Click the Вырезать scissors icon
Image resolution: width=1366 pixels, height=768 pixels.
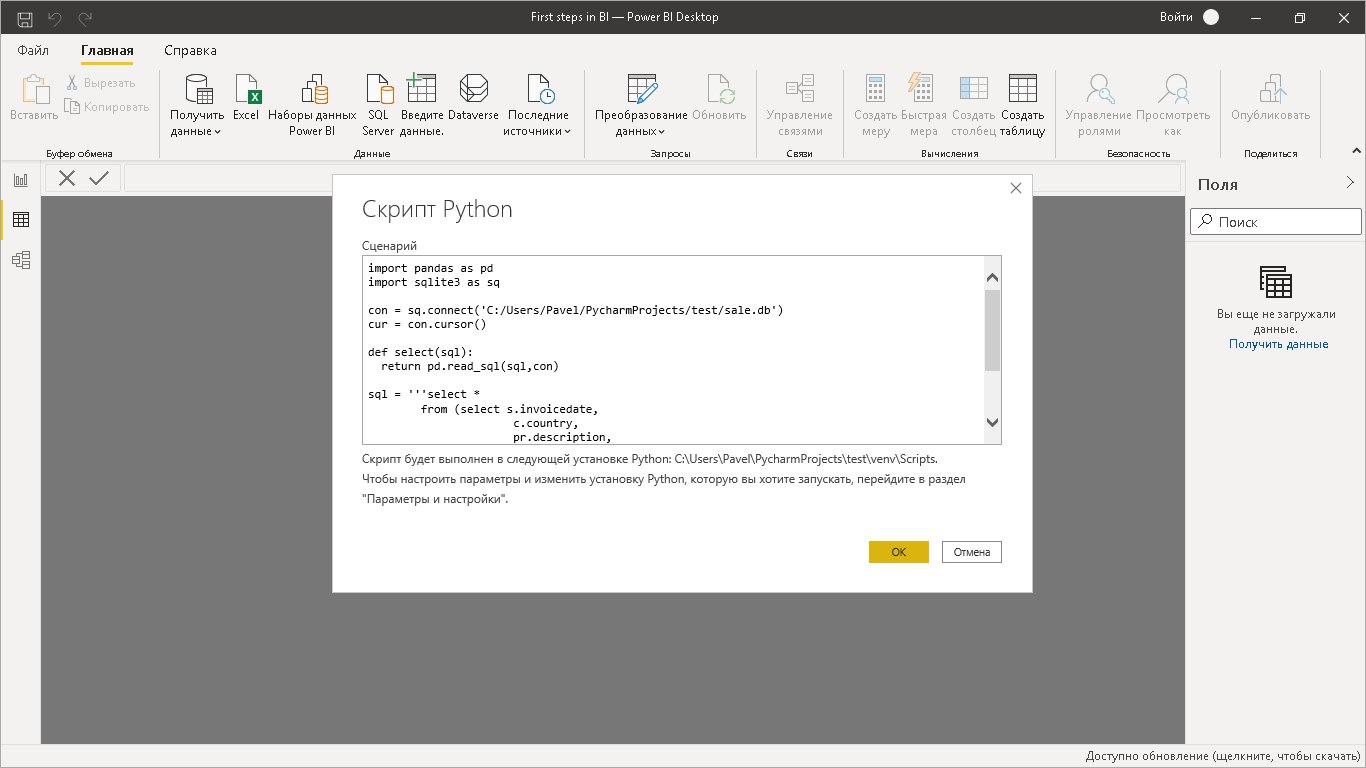tap(73, 83)
